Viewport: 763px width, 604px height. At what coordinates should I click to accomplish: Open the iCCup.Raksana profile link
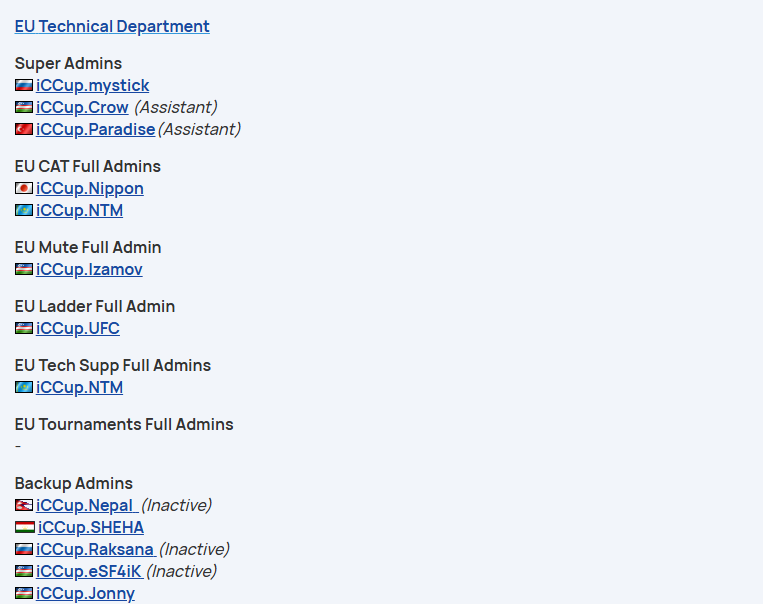click(x=96, y=549)
